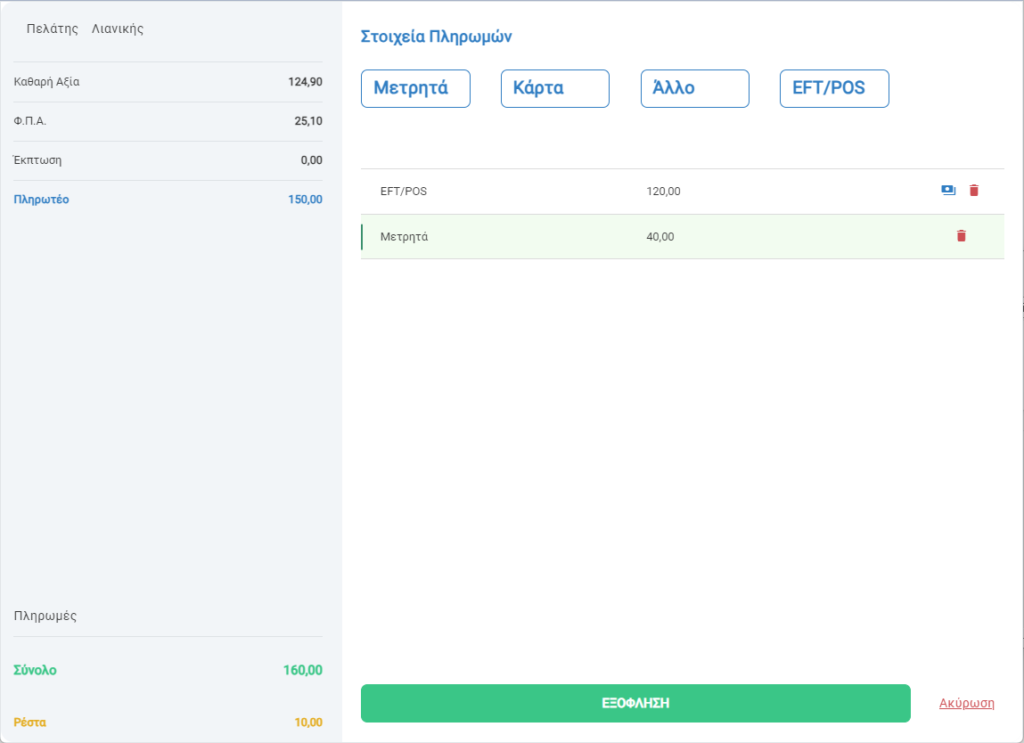Click the card terminal icon on EFT/POS row
This screenshot has height=743, width=1024.
[948, 190]
